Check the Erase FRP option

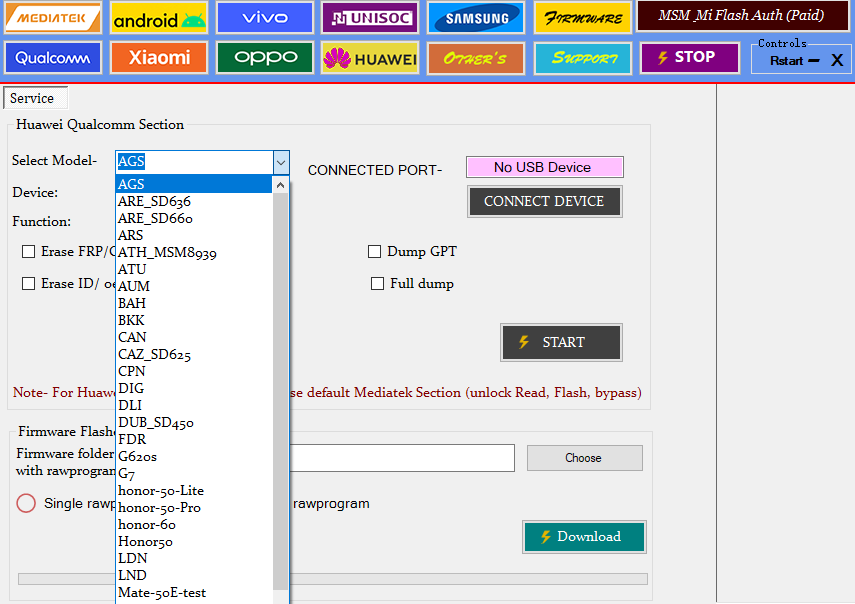(x=29, y=252)
